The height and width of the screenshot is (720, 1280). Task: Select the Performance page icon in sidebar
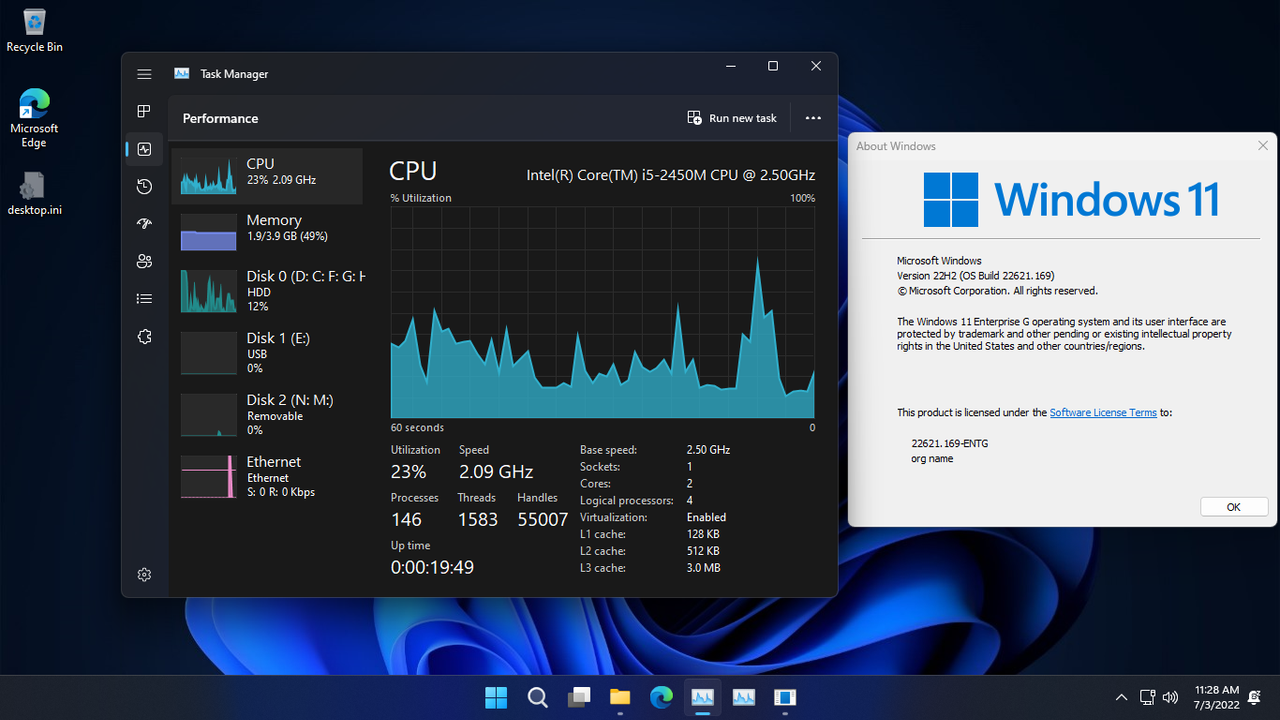point(144,149)
